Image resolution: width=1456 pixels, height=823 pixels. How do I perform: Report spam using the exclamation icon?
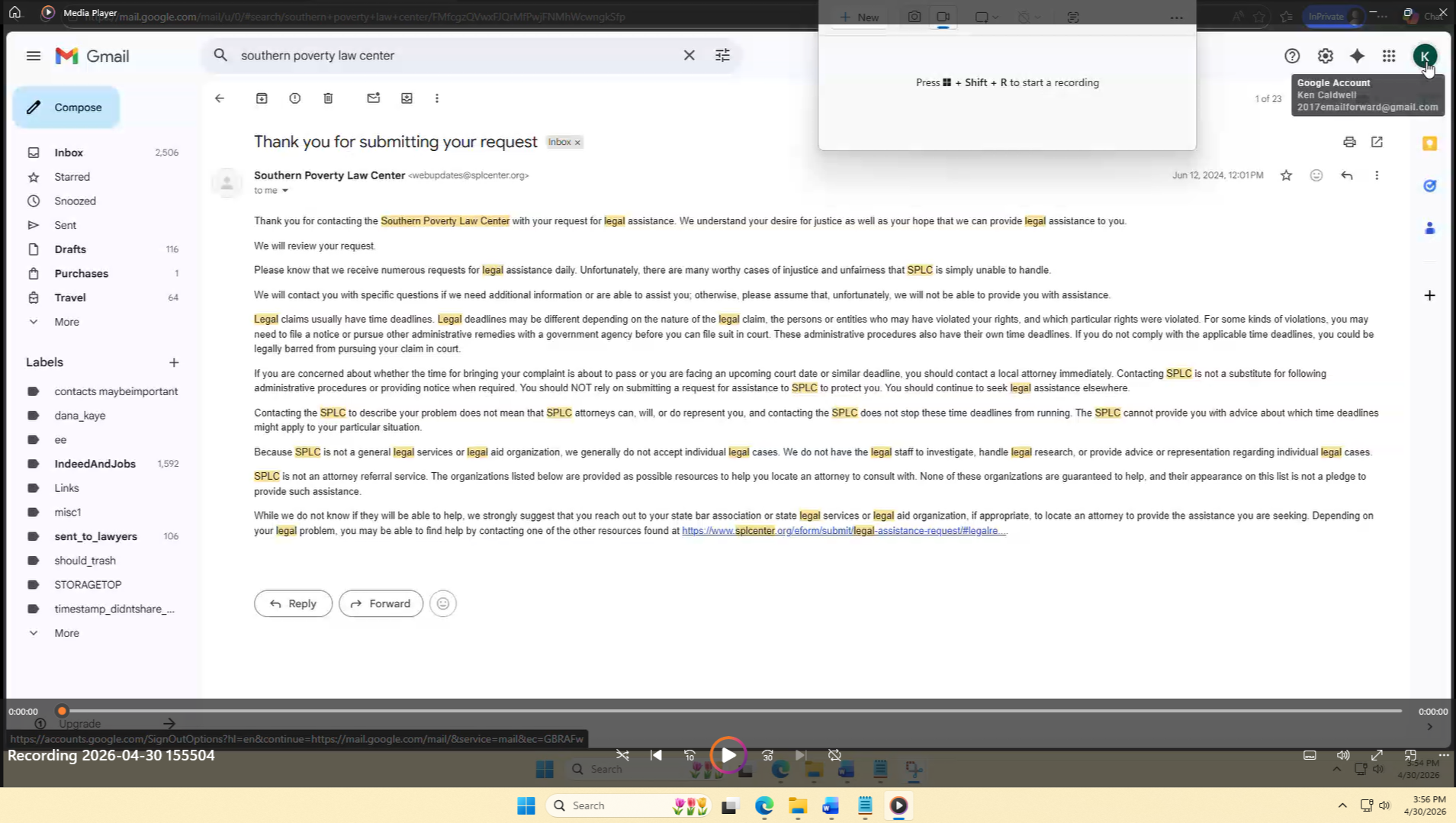click(x=295, y=98)
